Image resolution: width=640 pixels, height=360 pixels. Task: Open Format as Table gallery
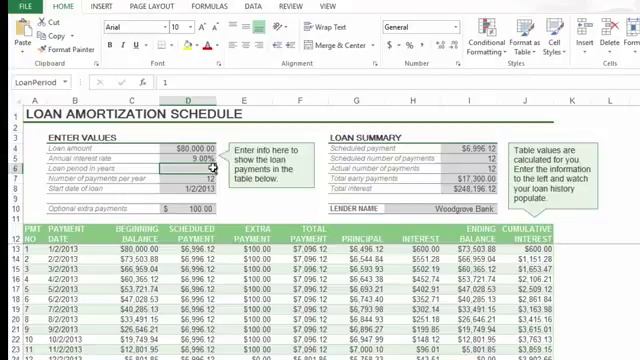[524, 37]
